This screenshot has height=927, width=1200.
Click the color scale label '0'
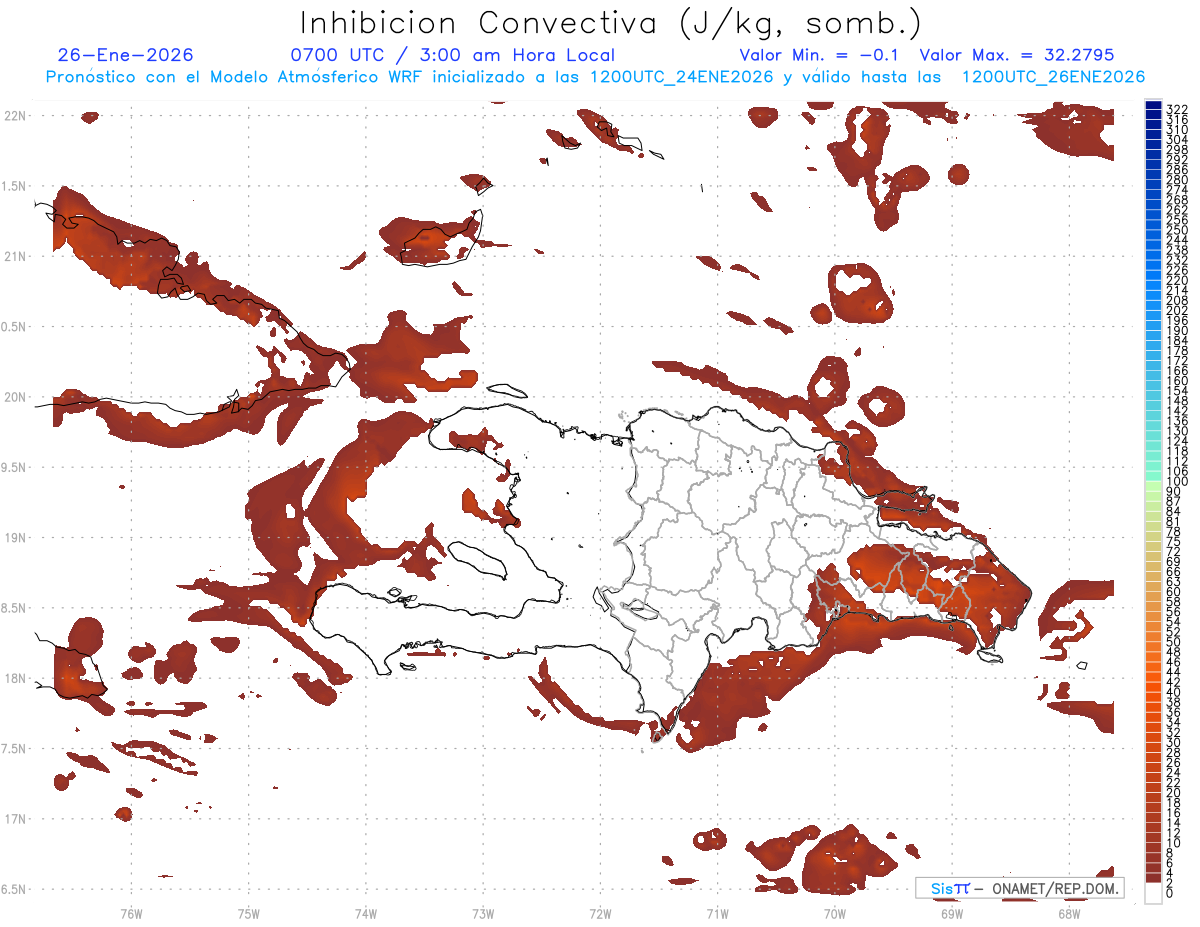[x=1170, y=892]
